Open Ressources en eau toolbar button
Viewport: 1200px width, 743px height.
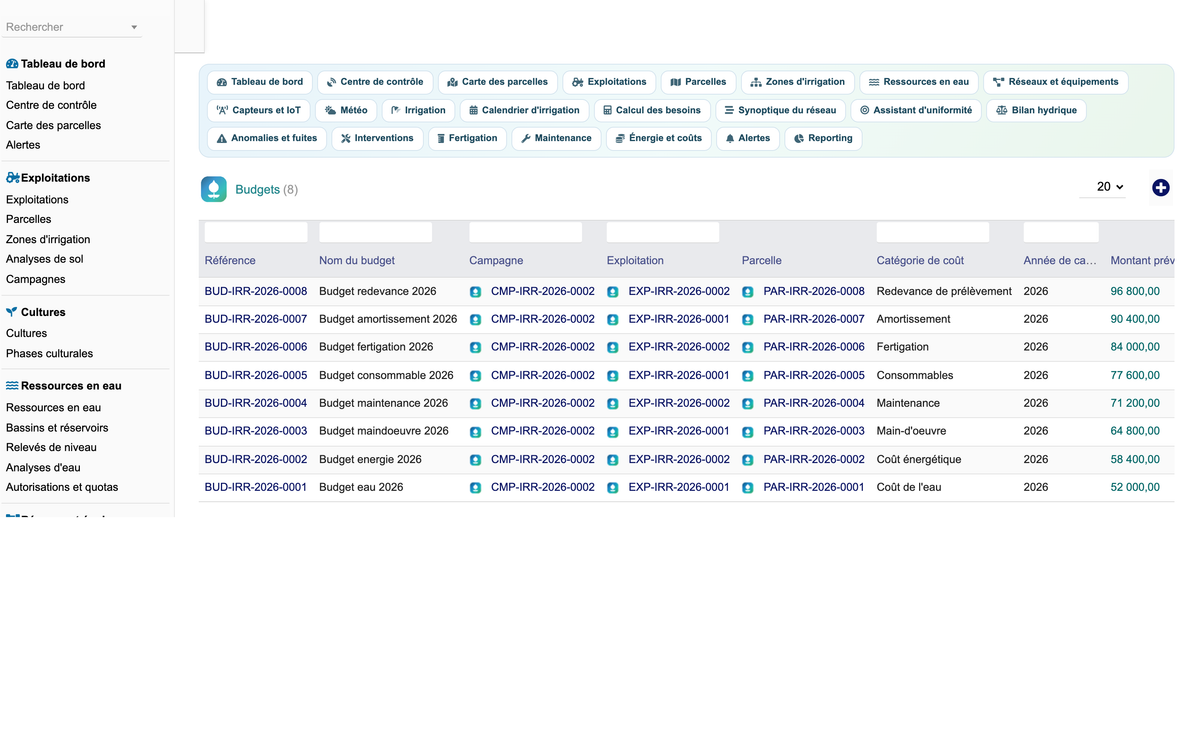(x=919, y=82)
